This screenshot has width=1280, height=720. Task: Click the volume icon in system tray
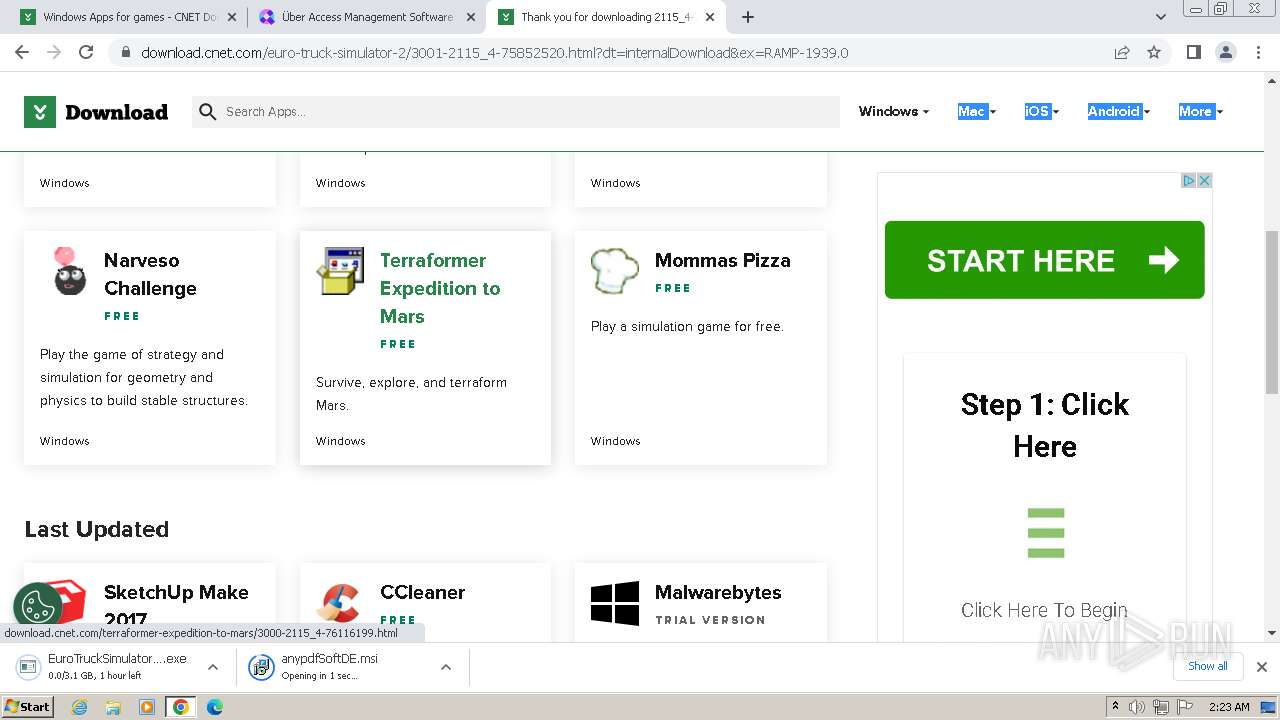[1137, 707]
